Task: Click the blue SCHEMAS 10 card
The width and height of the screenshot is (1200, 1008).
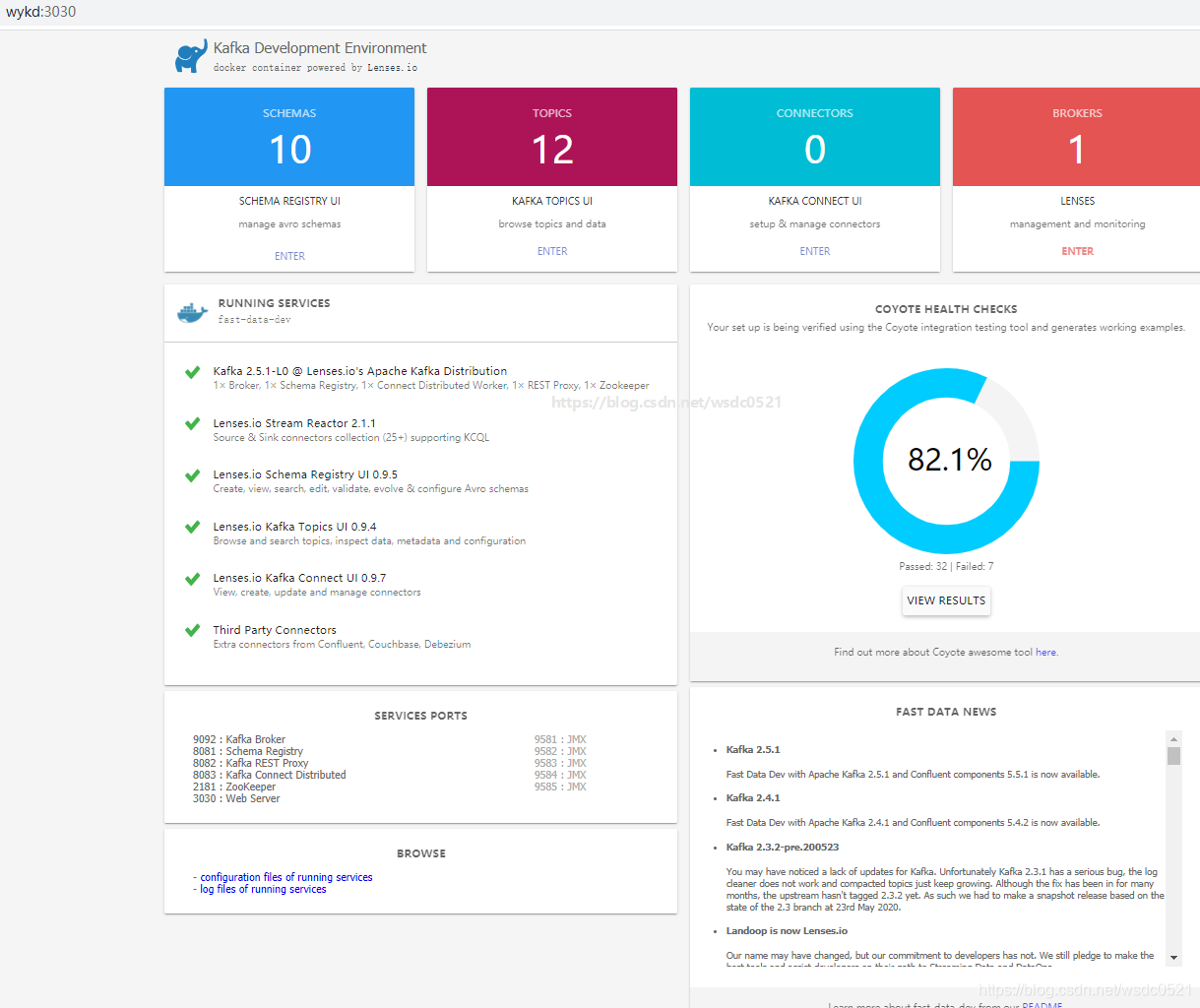Action: (x=289, y=137)
